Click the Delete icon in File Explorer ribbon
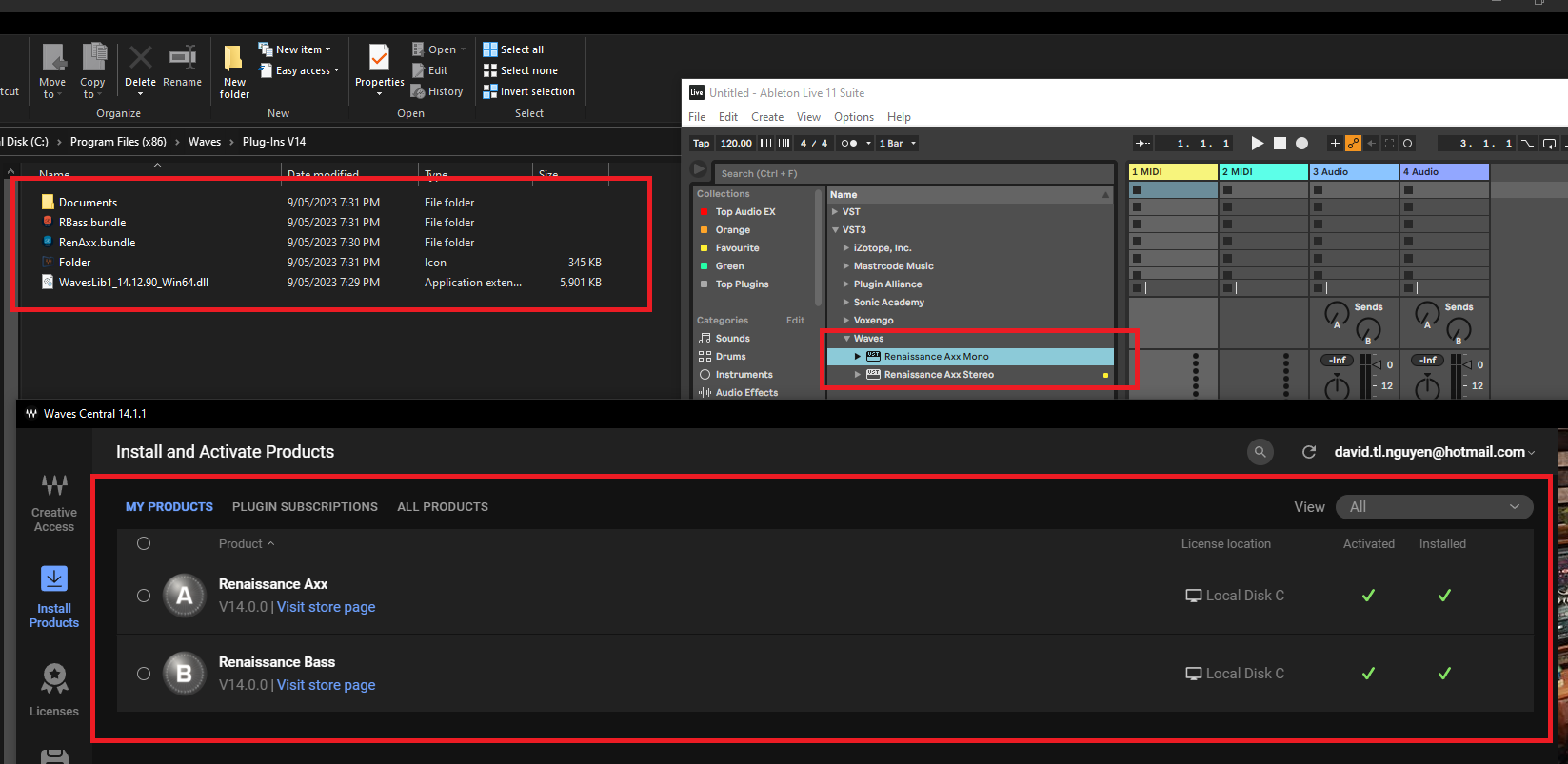The height and width of the screenshot is (764, 1568). point(140,58)
